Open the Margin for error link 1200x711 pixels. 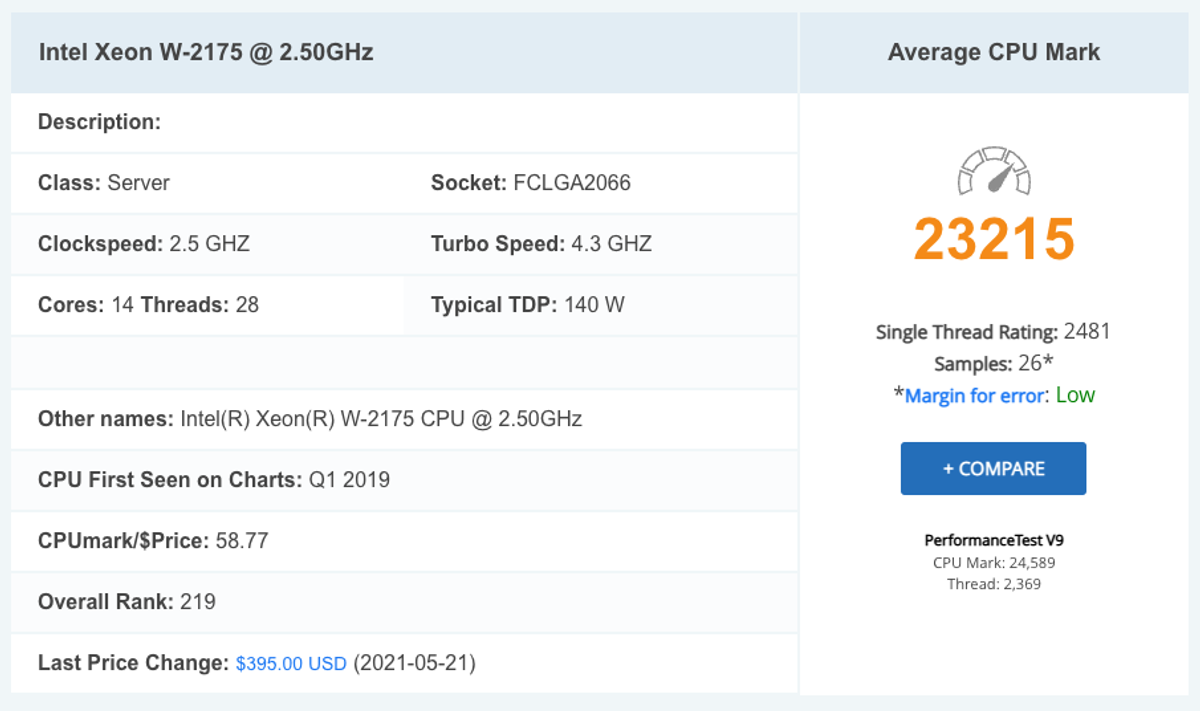click(x=973, y=396)
